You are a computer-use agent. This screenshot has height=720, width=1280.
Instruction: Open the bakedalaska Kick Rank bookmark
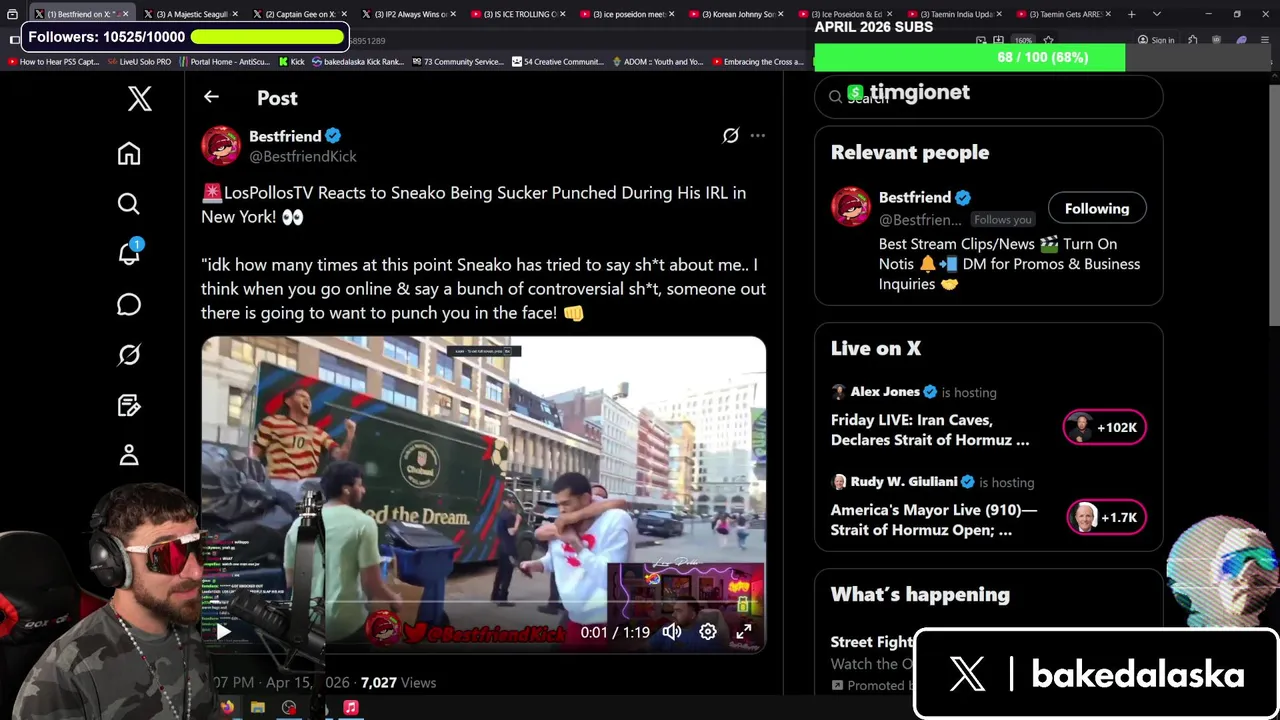357,62
